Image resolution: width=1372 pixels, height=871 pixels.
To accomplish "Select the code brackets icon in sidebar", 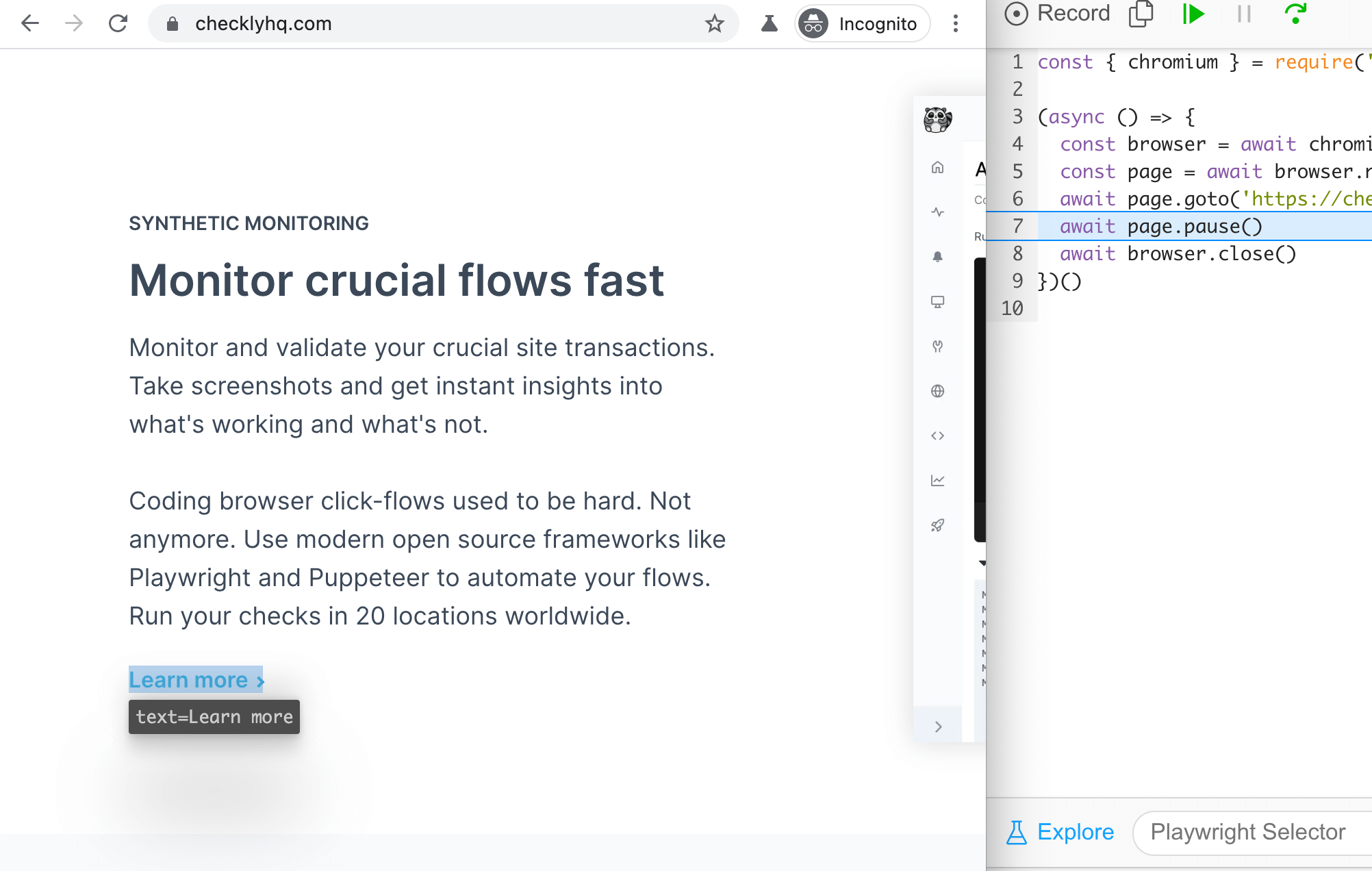I will point(937,435).
